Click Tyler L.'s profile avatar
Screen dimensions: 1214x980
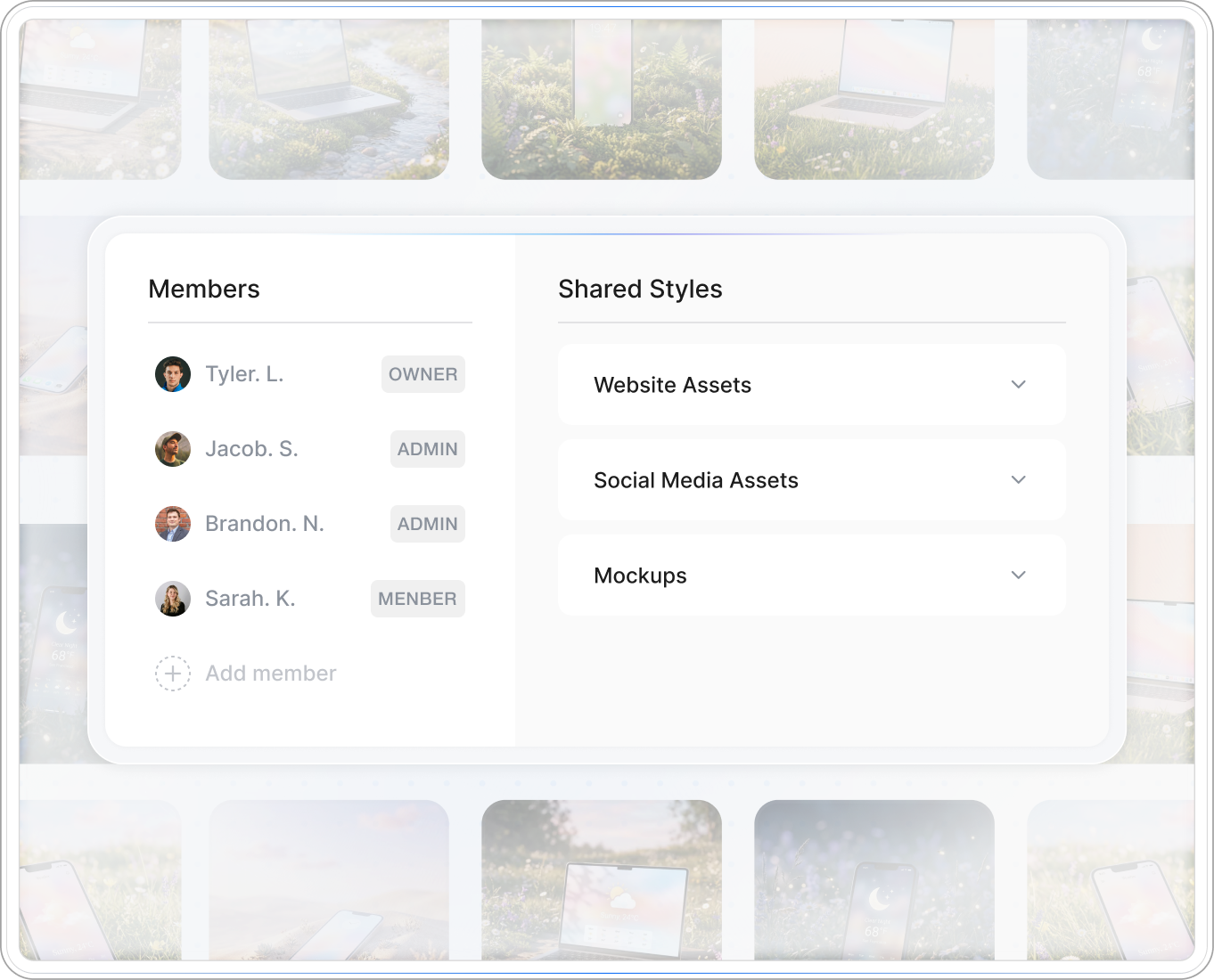173,374
